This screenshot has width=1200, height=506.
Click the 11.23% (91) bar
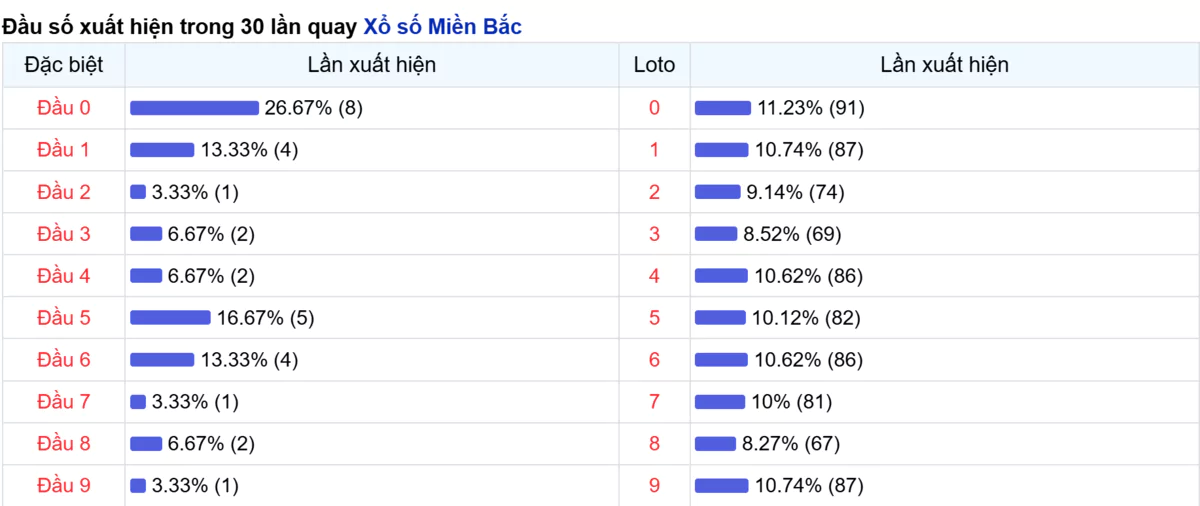723,108
